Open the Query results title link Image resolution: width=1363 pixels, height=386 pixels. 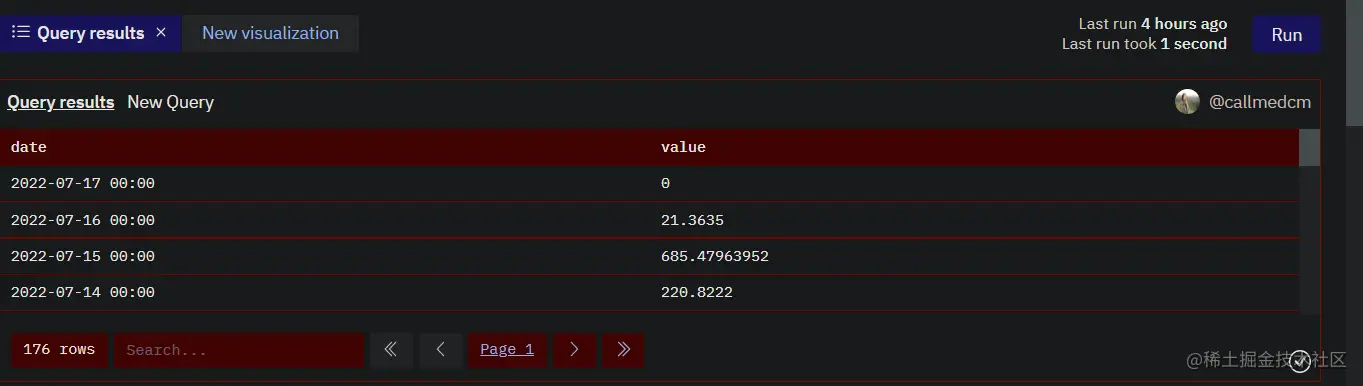[61, 102]
